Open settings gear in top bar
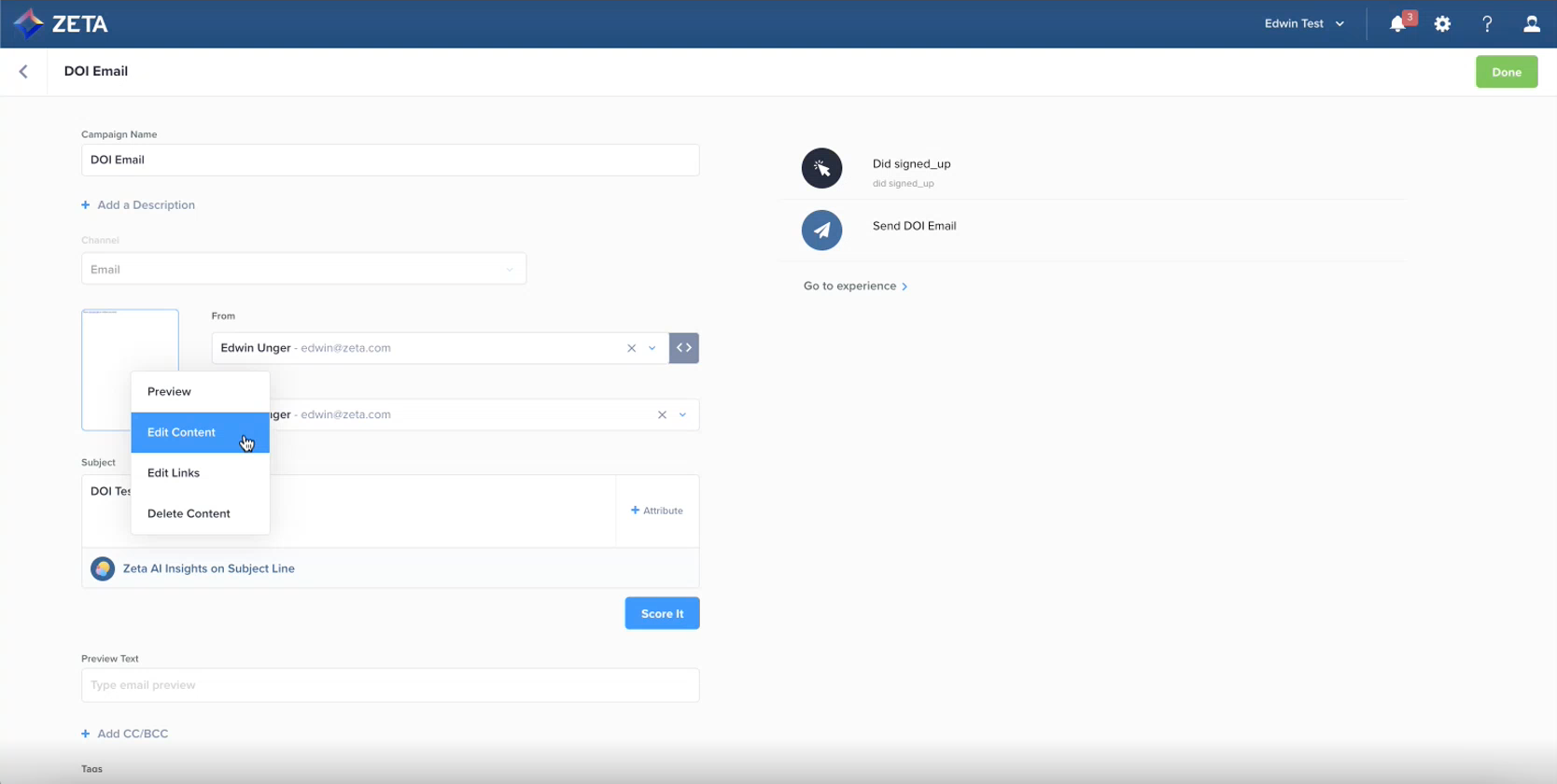The height and width of the screenshot is (784, 1557). click(1442, 24)
